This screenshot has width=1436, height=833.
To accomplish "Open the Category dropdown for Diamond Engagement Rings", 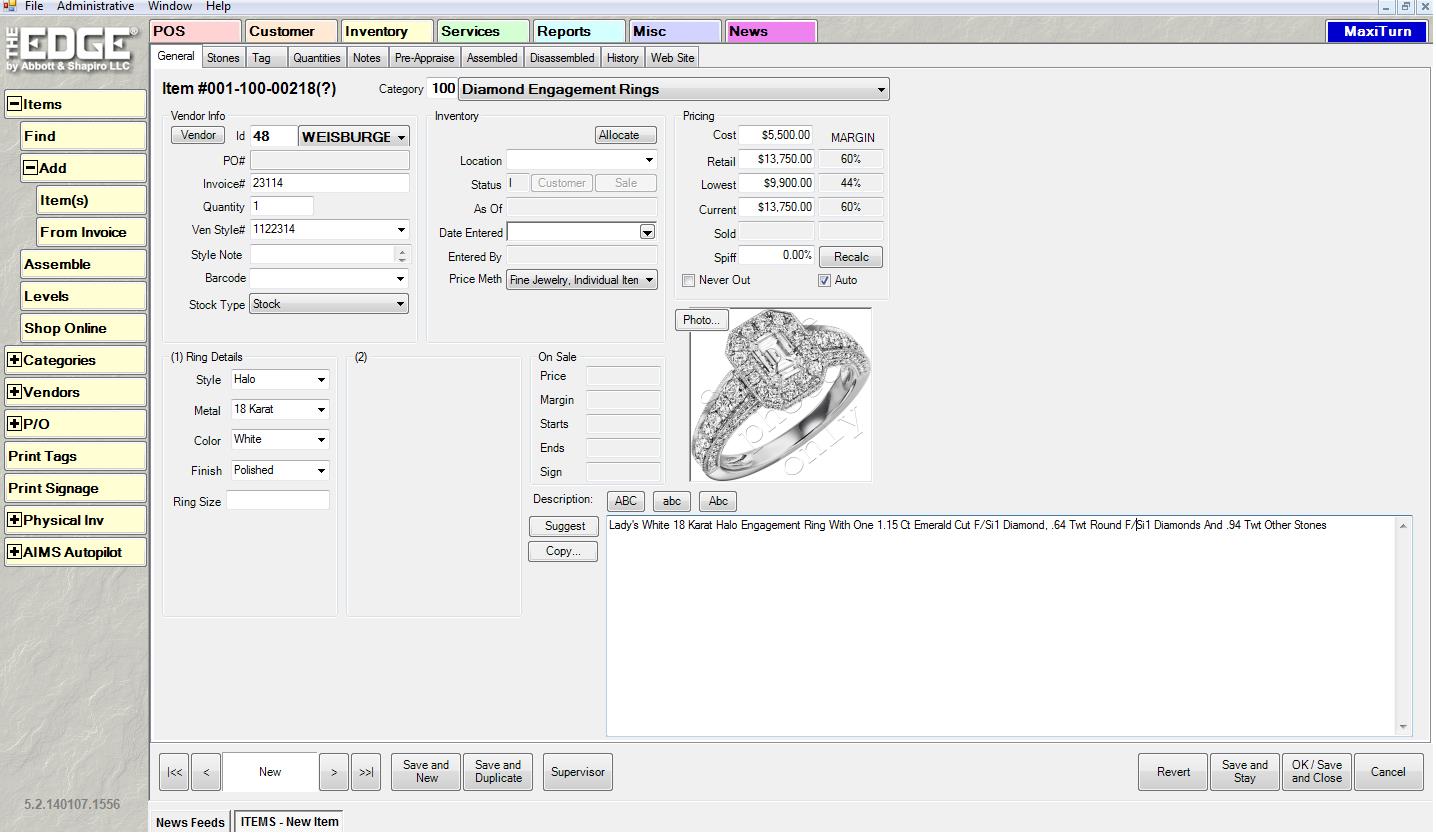I will pos(880,90).
